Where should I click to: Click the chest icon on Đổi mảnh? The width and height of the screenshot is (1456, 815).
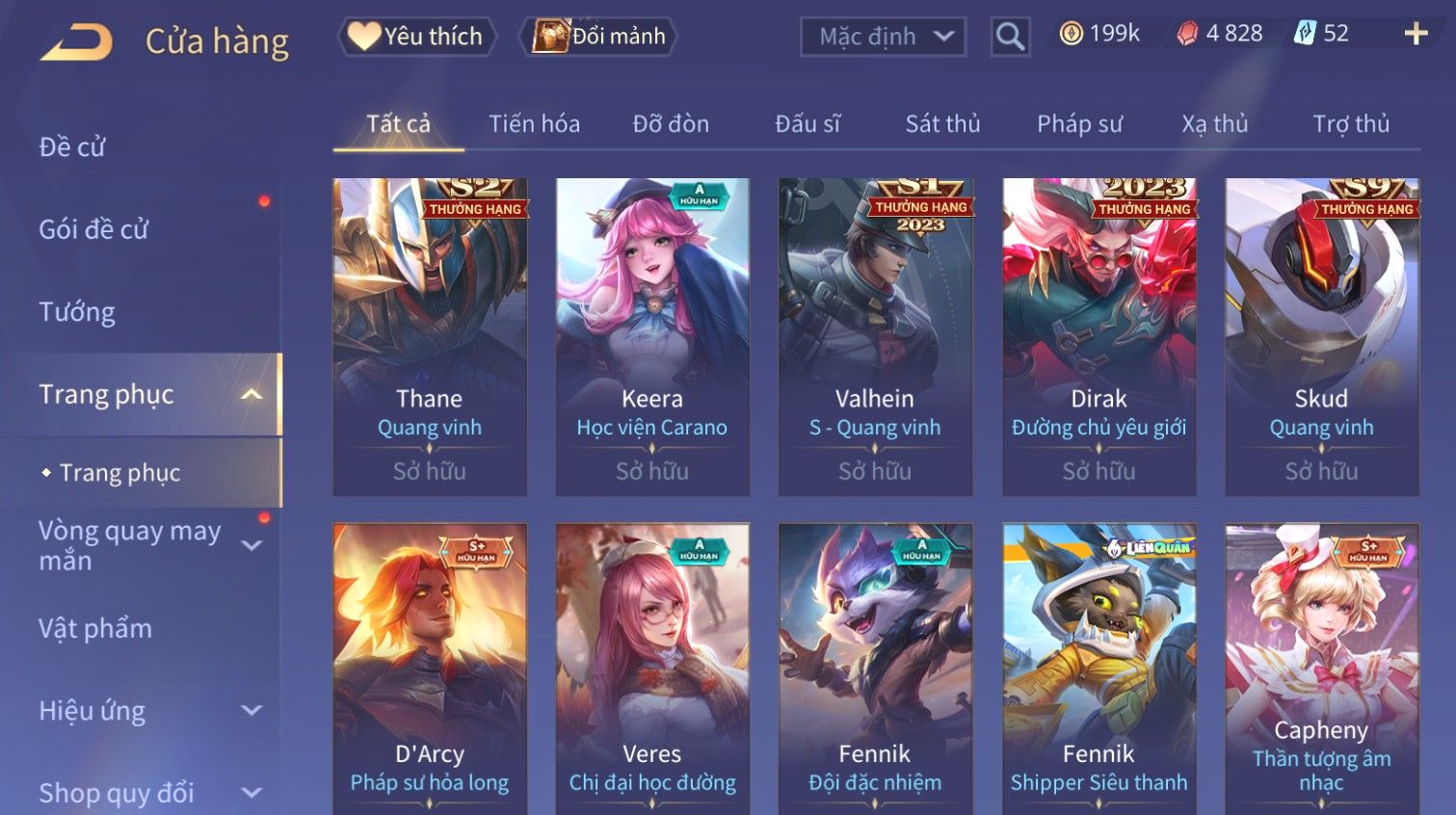(551, 36)
